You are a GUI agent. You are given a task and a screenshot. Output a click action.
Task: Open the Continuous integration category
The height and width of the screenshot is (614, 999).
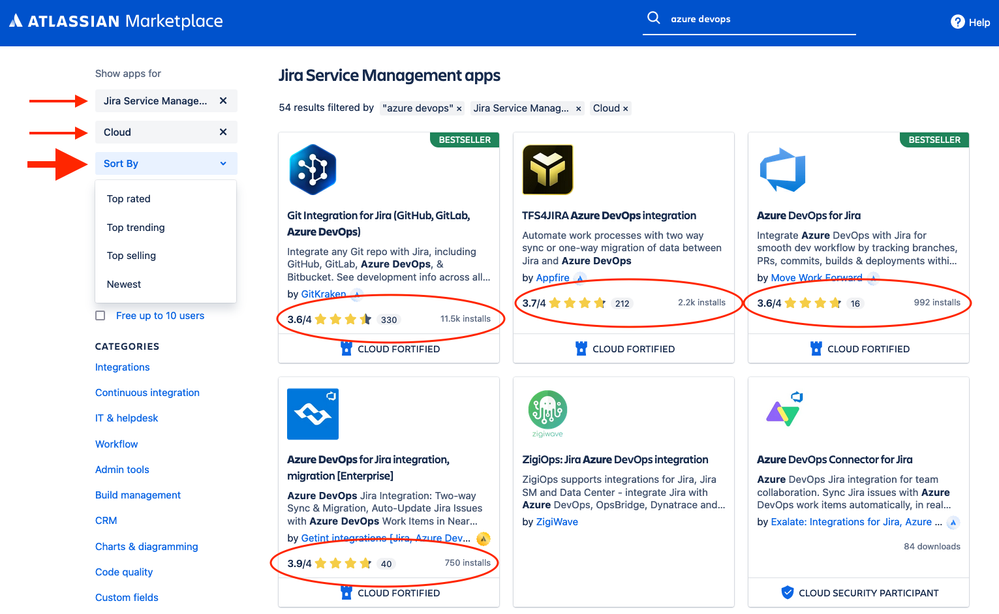click(147, 393)
